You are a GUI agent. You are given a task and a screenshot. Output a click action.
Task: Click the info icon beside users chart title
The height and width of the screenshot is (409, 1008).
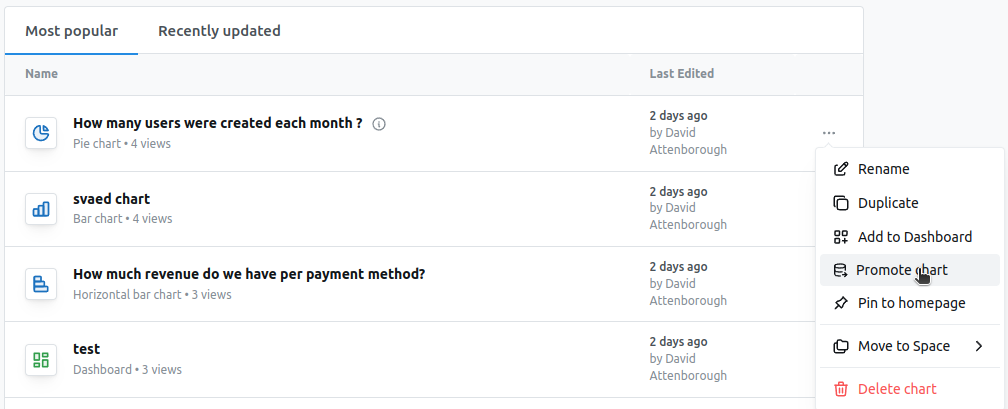379,124
